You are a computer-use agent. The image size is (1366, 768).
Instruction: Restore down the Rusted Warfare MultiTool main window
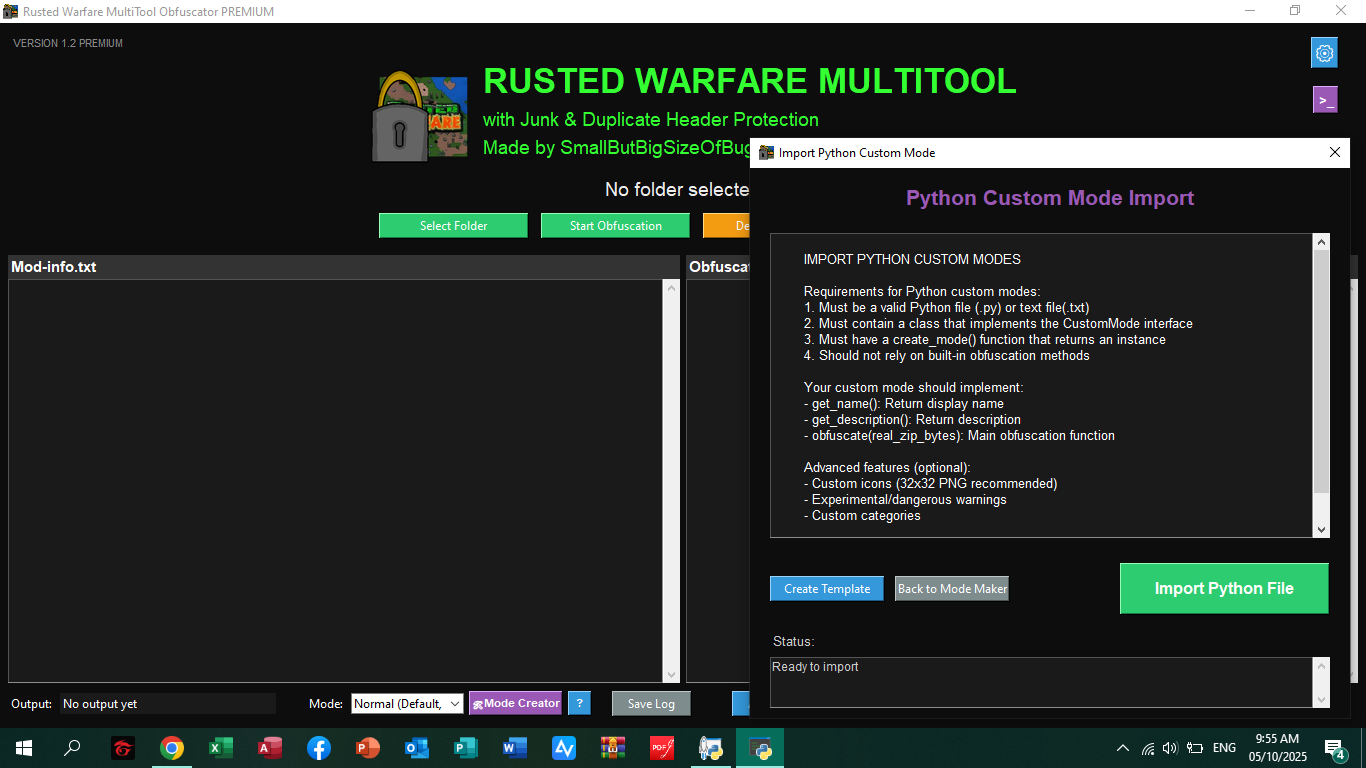click(x=1295, y=11)
